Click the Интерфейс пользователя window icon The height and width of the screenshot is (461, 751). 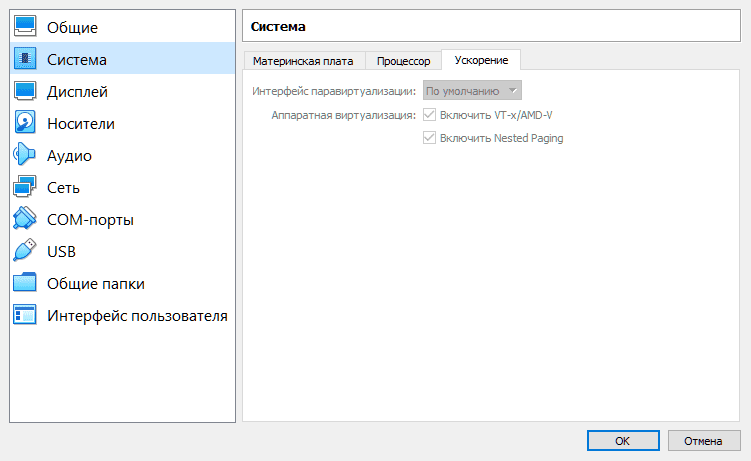pos(25,315)
